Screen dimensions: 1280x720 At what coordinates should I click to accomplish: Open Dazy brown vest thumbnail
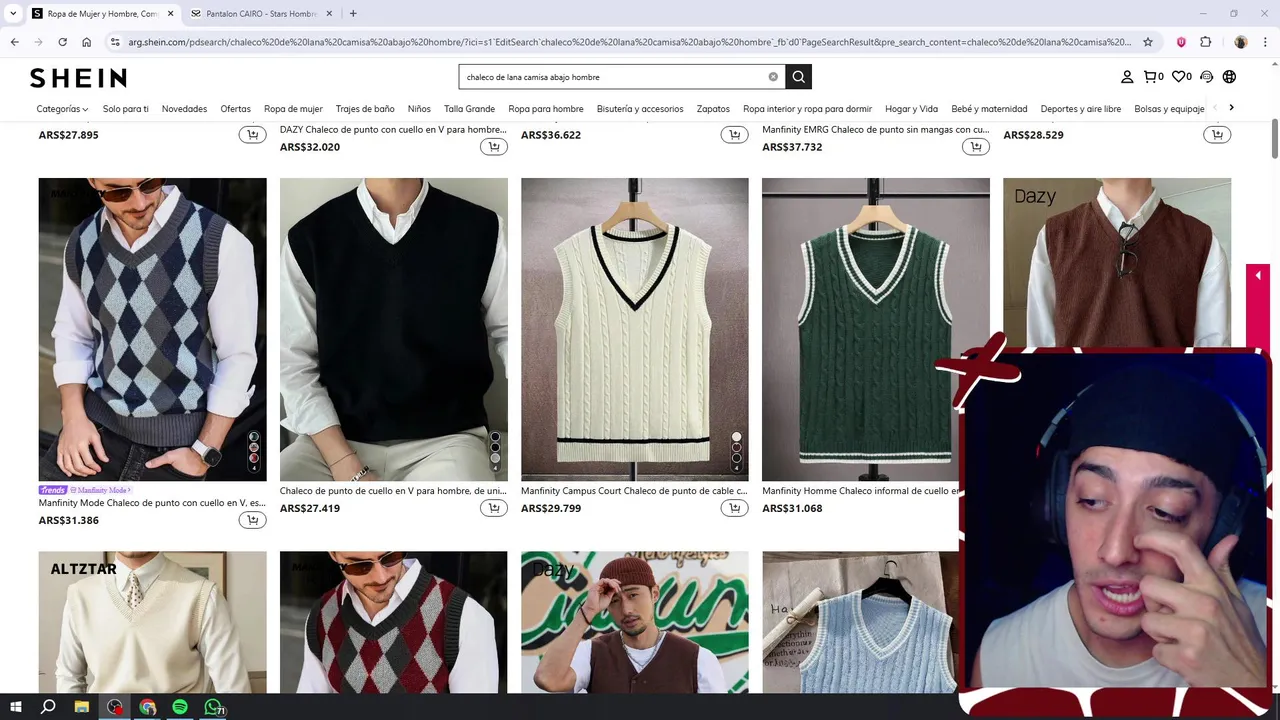click(1117, 262)
